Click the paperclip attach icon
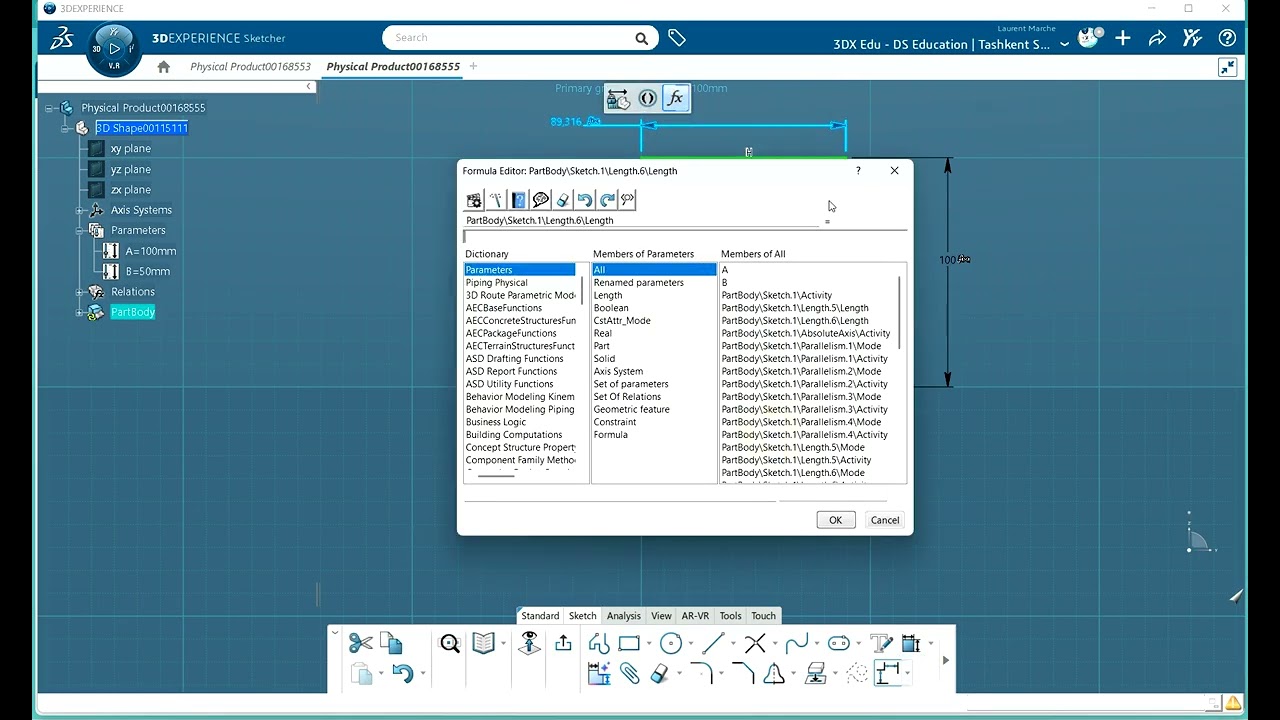 [x=629, y=674]
